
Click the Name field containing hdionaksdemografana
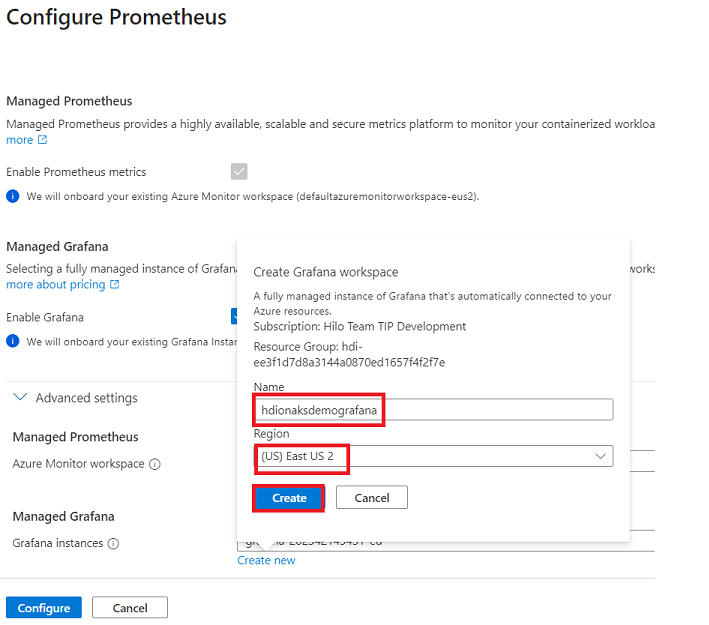[x=433, y=410]
